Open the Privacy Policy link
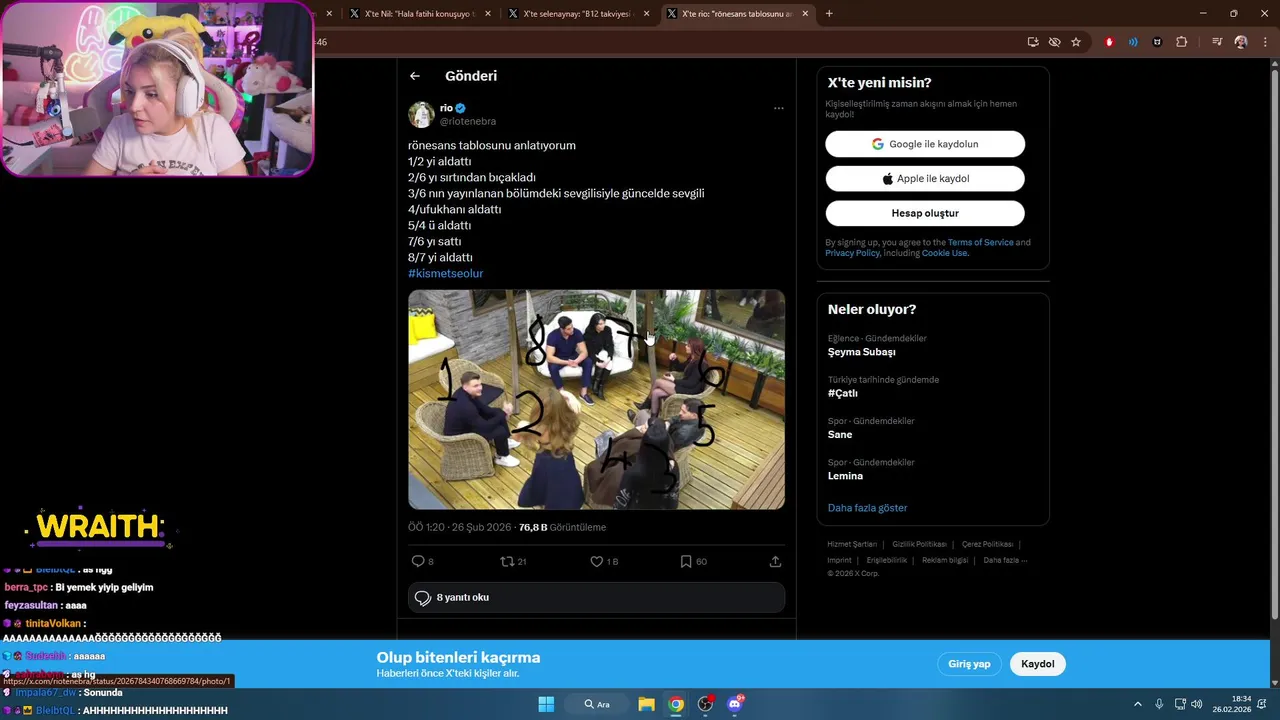 (x=852, y=253)
